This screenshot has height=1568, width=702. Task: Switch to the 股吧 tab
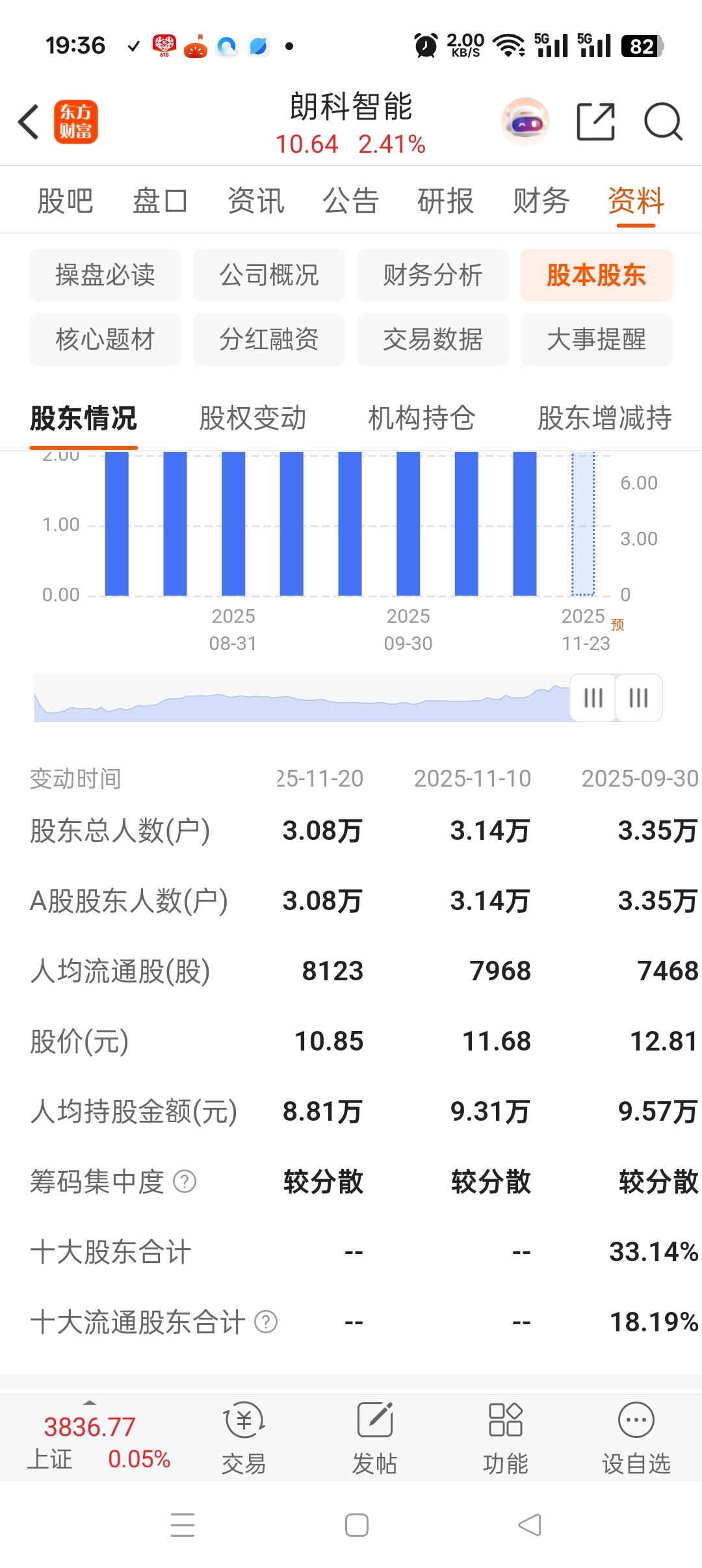coord(65,201)
